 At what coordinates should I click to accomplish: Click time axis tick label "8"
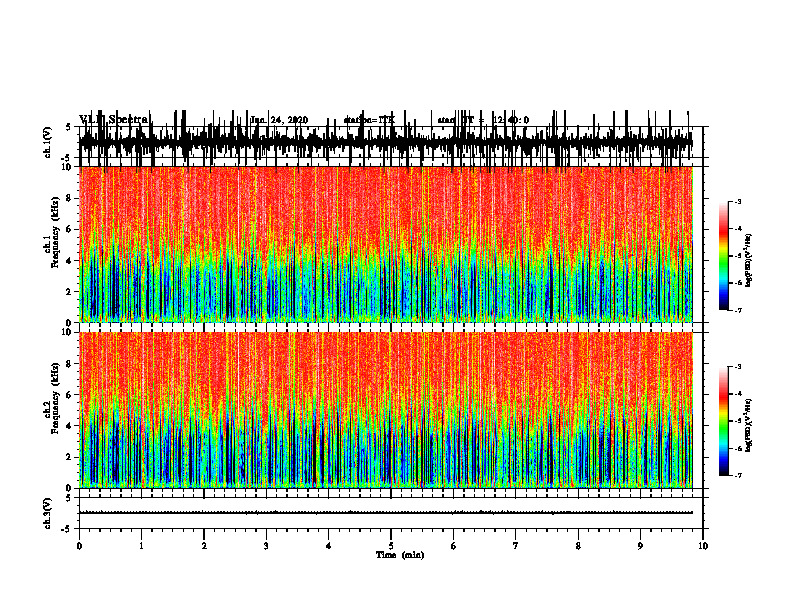click(x=578, y=546)
